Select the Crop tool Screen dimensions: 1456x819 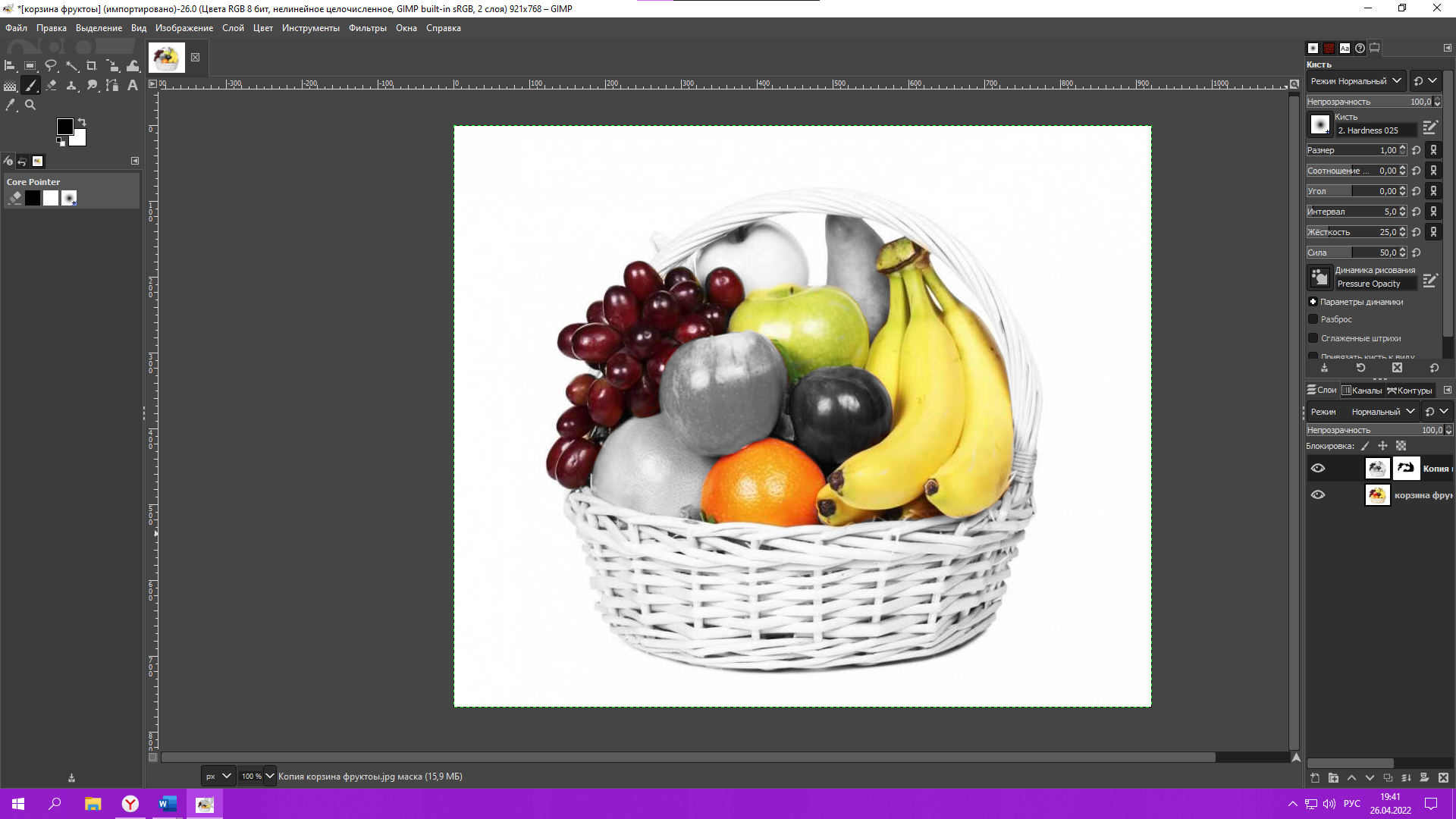click(92, 66)
